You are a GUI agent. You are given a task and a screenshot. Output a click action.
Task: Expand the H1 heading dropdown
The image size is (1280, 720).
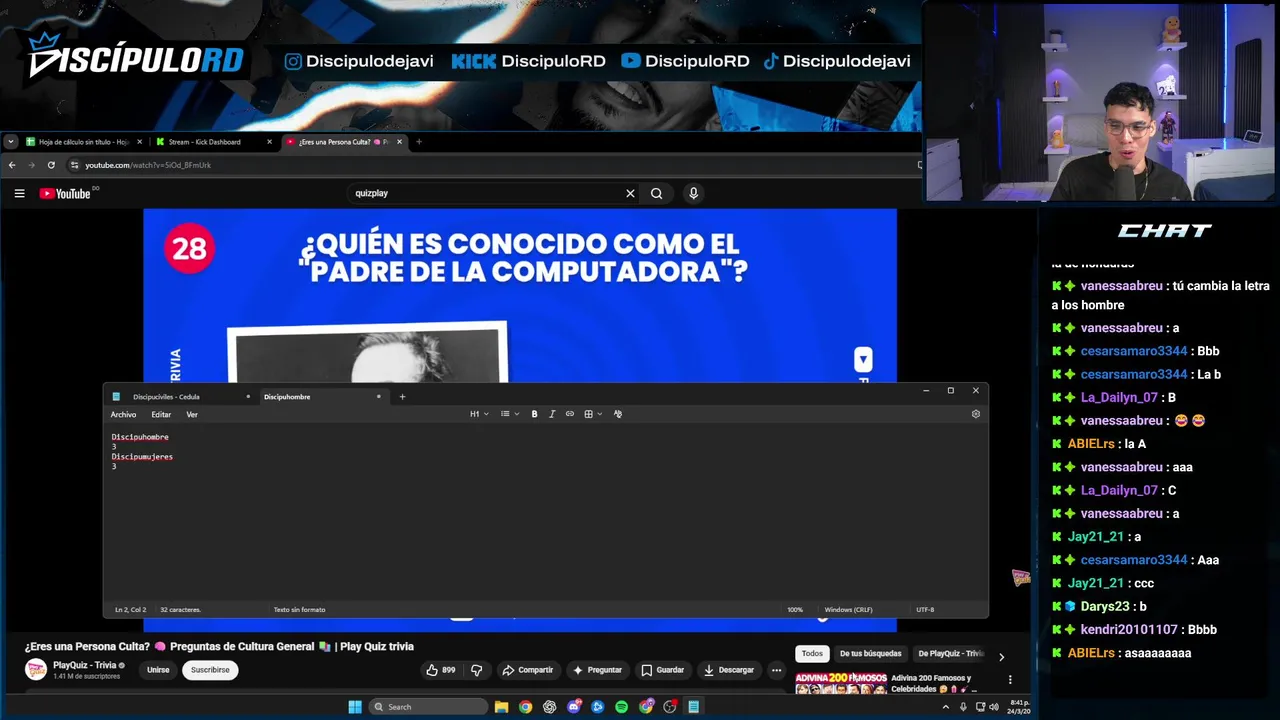[x=479, y=414]
